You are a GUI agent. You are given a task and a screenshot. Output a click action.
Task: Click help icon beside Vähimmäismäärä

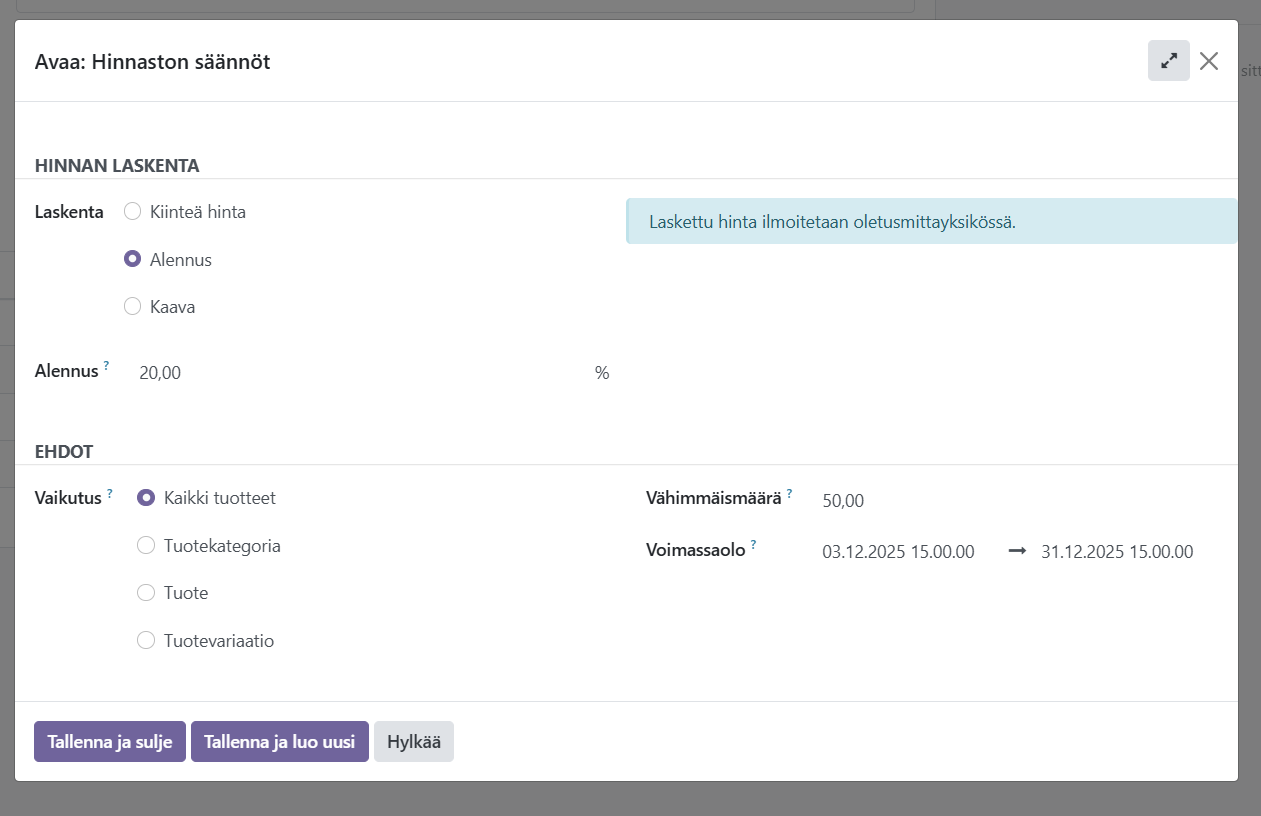pyautogui.click(x=789, y=493)
